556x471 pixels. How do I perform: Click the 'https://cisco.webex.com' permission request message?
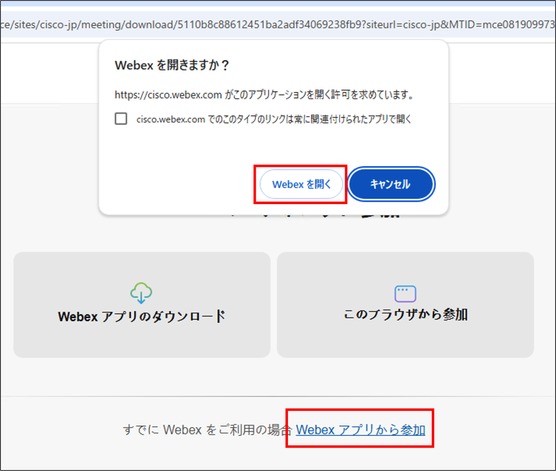pos(264,95)
